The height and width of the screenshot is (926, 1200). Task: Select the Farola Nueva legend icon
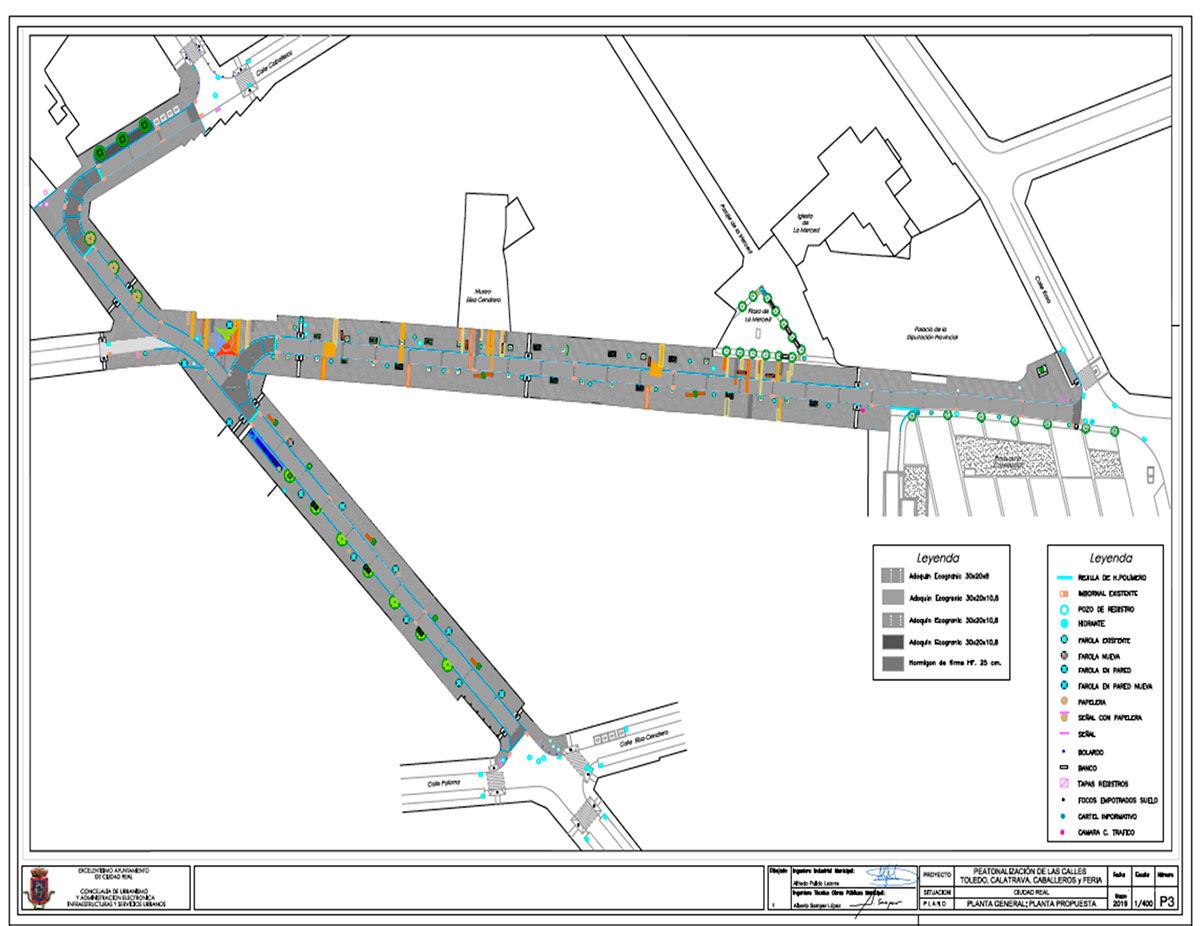tap(1064, 655)
